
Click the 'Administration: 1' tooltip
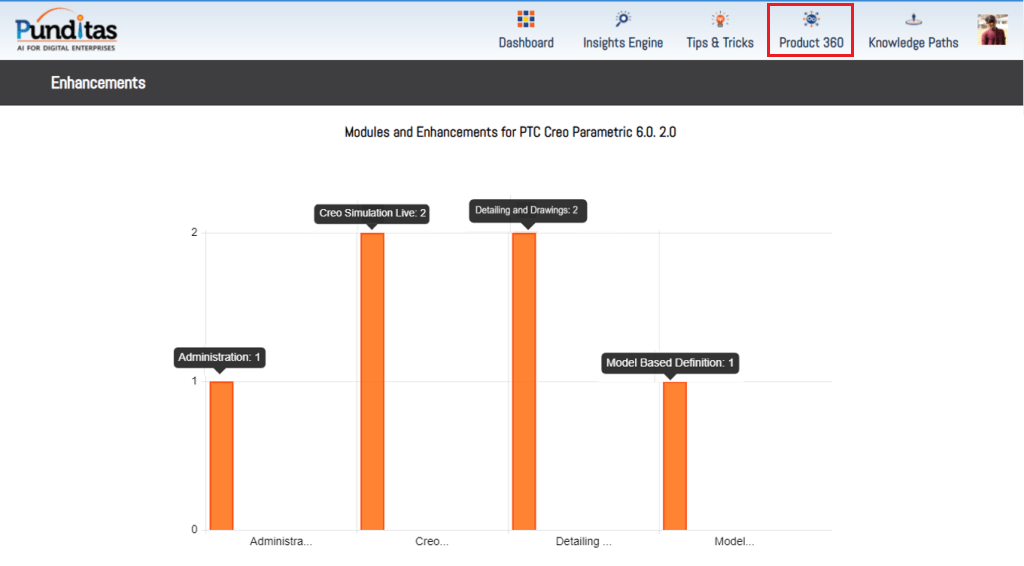click(220, 357)
